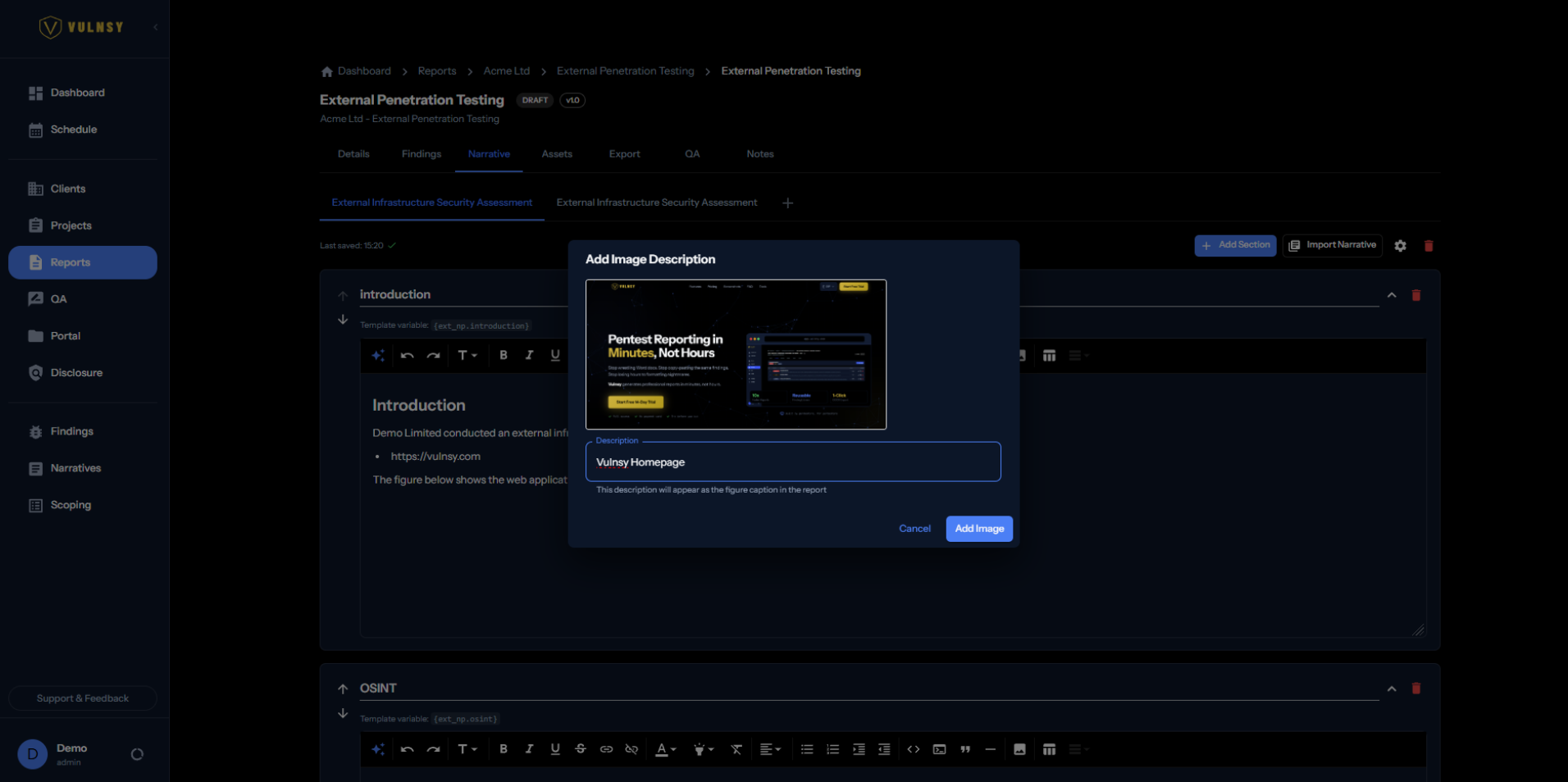Click the unlink icon in OSINT toolbar
1568x782 pixels.
tap(631, 749)
